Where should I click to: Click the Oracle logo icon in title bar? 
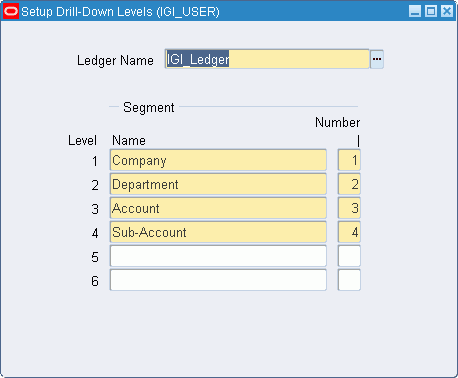pos(11,12)
